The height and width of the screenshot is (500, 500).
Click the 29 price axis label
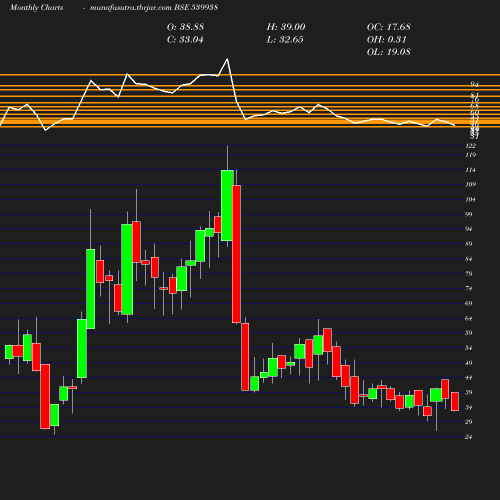tap(469, 422)
